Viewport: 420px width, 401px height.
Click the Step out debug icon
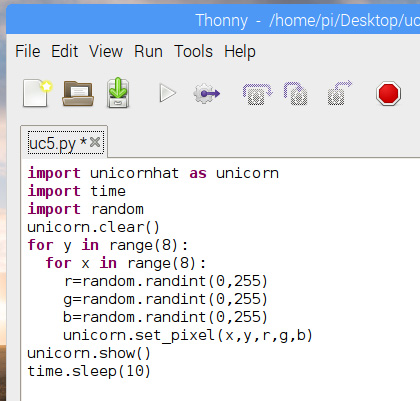[339, 93]
